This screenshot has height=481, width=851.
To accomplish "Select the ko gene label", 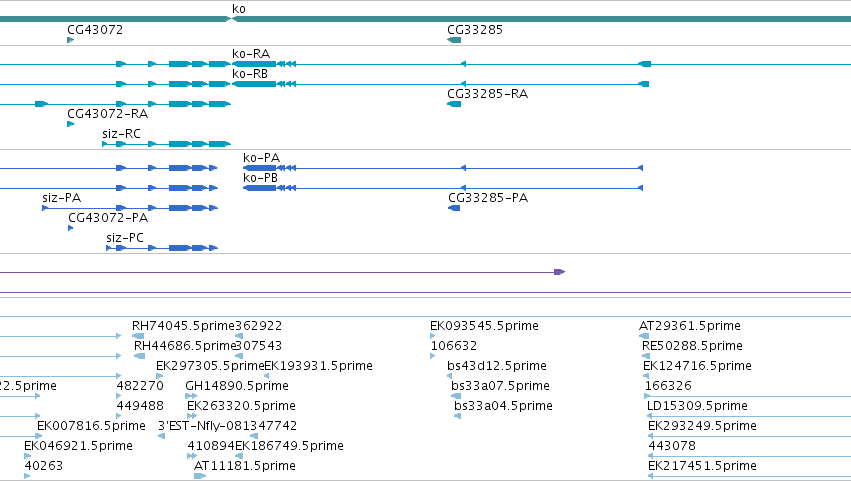I will [x=239, y=9].
